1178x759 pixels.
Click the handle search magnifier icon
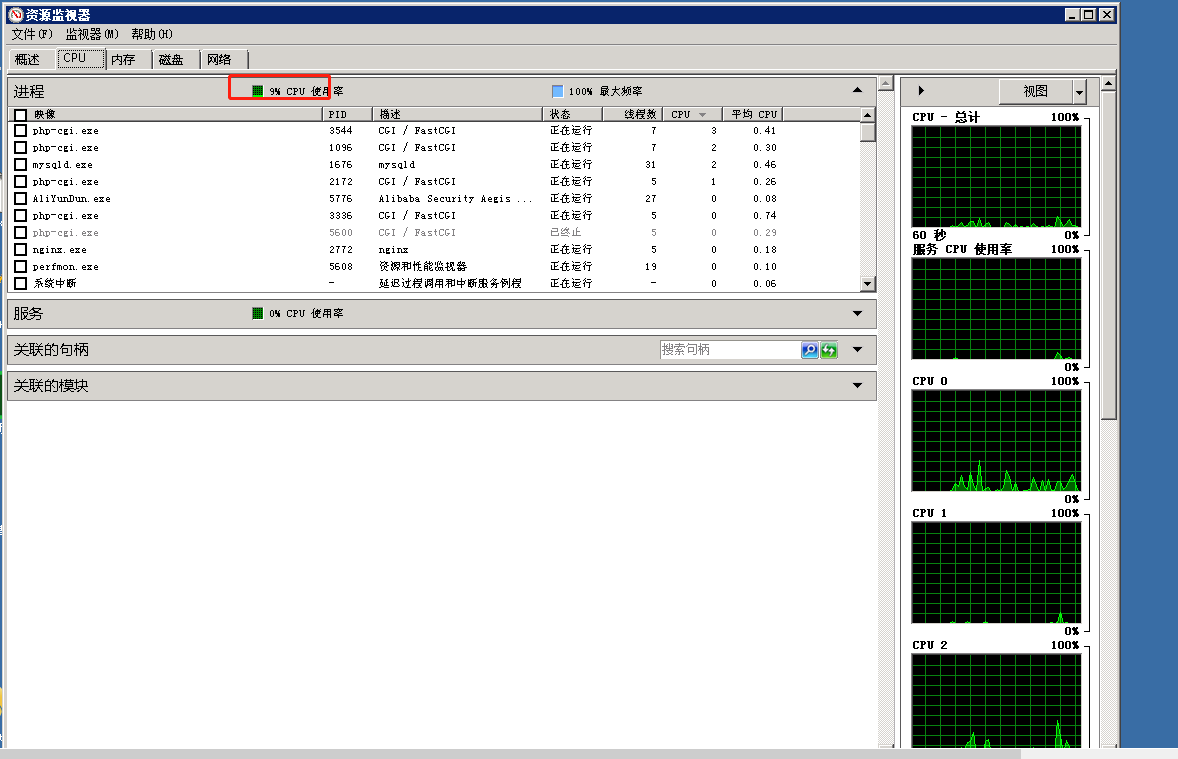809,349
